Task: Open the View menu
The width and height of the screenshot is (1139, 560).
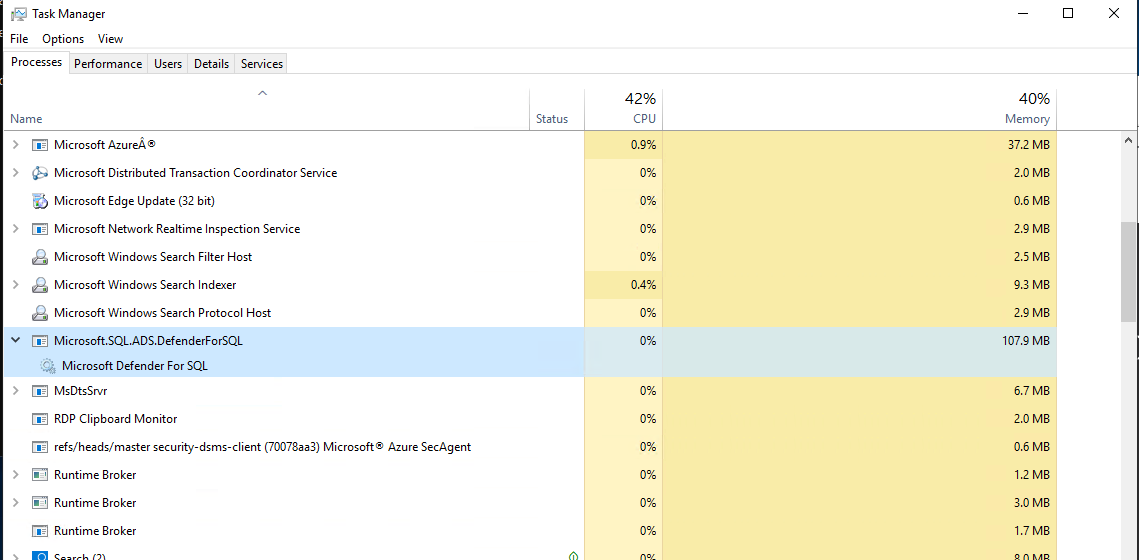Action: 110,38
